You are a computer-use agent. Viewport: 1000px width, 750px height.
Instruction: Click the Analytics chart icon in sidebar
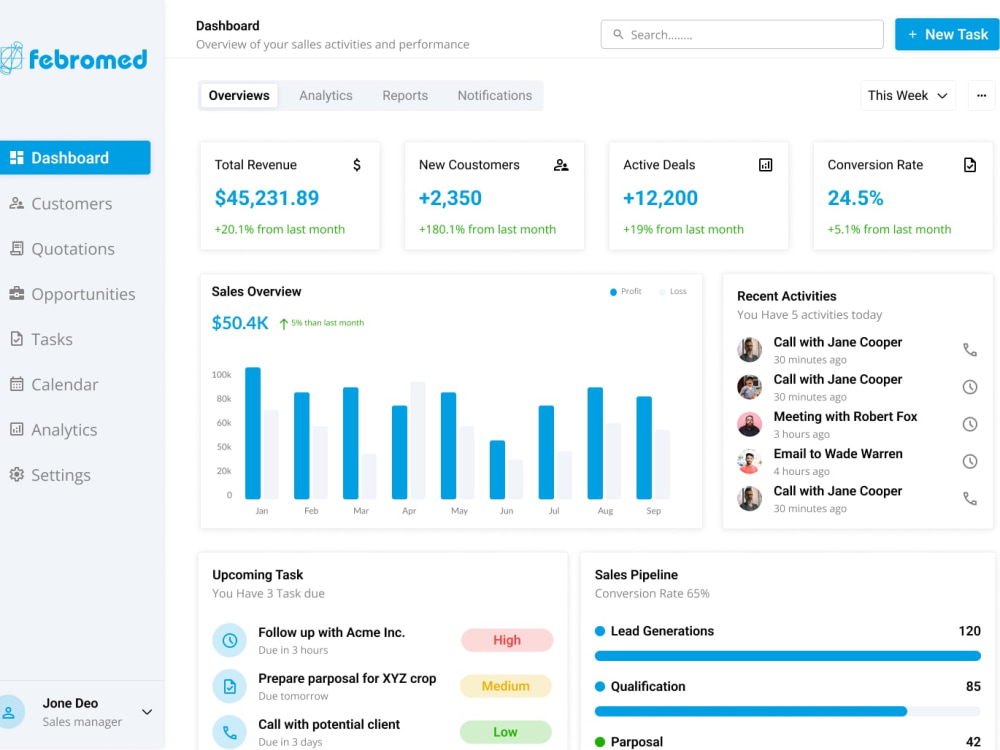17,429
